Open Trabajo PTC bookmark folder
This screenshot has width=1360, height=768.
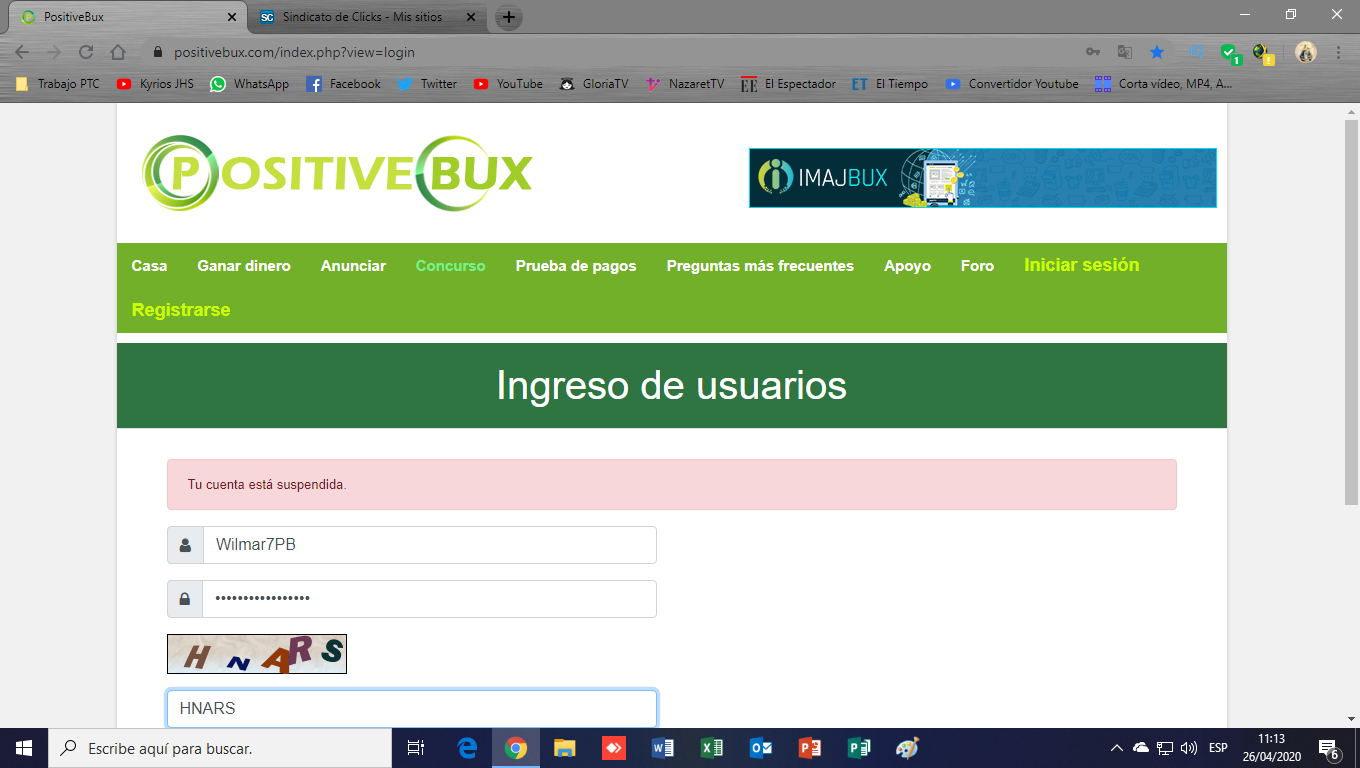click(57, 84)
